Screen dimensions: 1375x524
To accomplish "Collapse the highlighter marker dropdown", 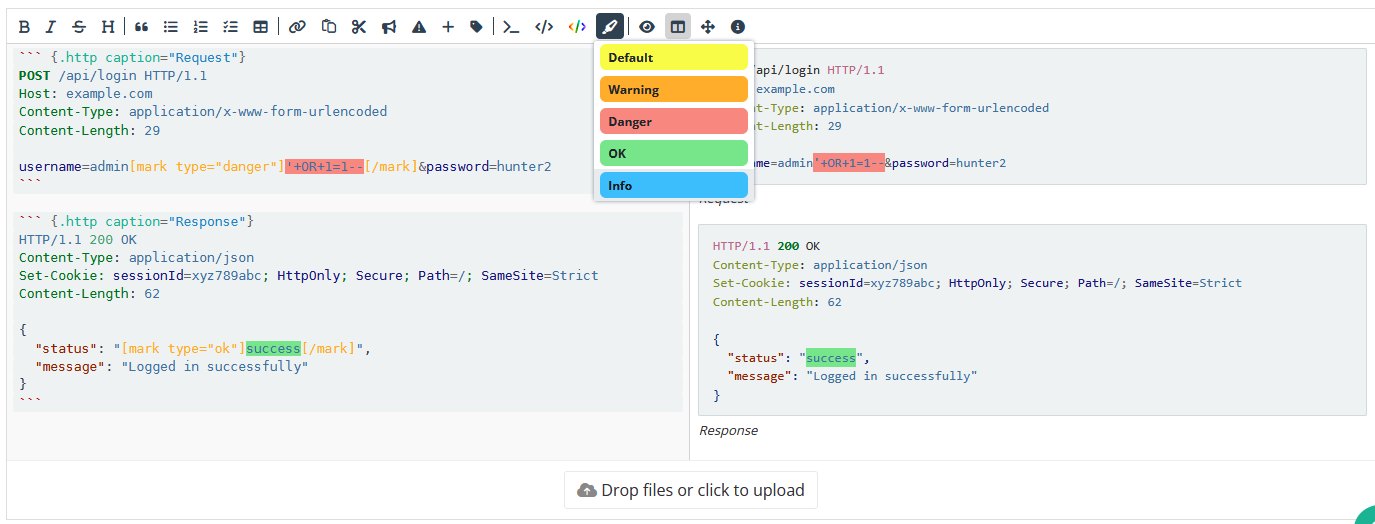I will [x=610, y=27].
